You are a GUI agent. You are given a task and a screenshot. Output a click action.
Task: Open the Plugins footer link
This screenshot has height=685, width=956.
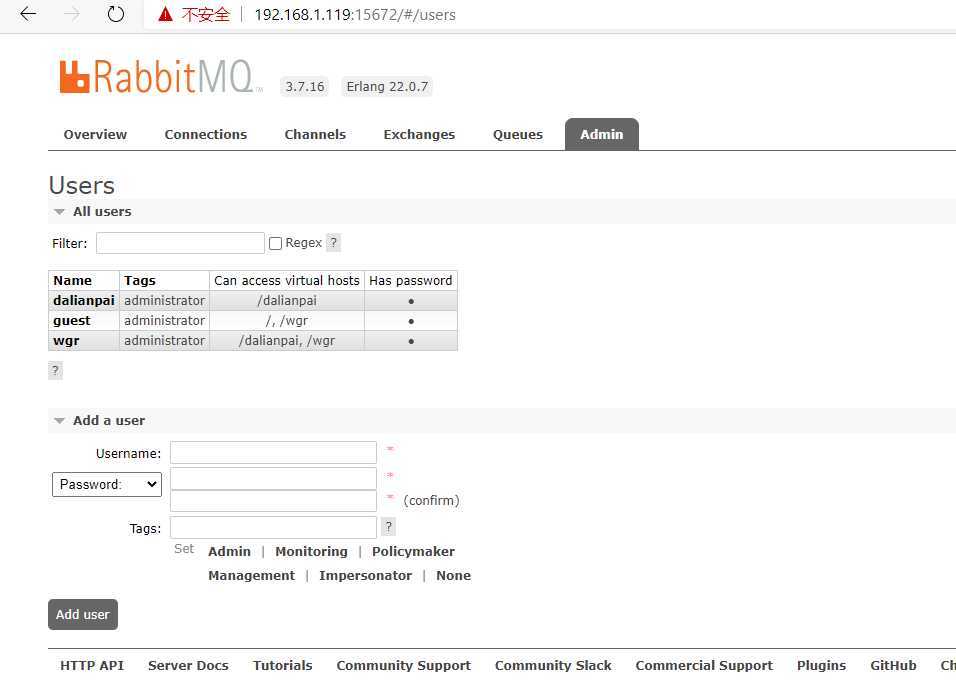pyautogui.click(x=821, y=665)
